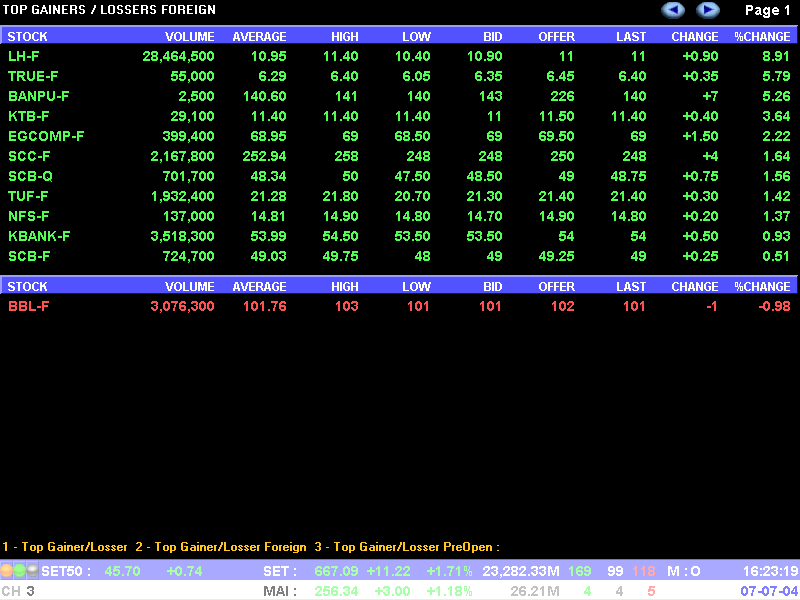Click the SET50 index value 45.70
The height and width of the screenshot is (600, 800).
[122, 571]
